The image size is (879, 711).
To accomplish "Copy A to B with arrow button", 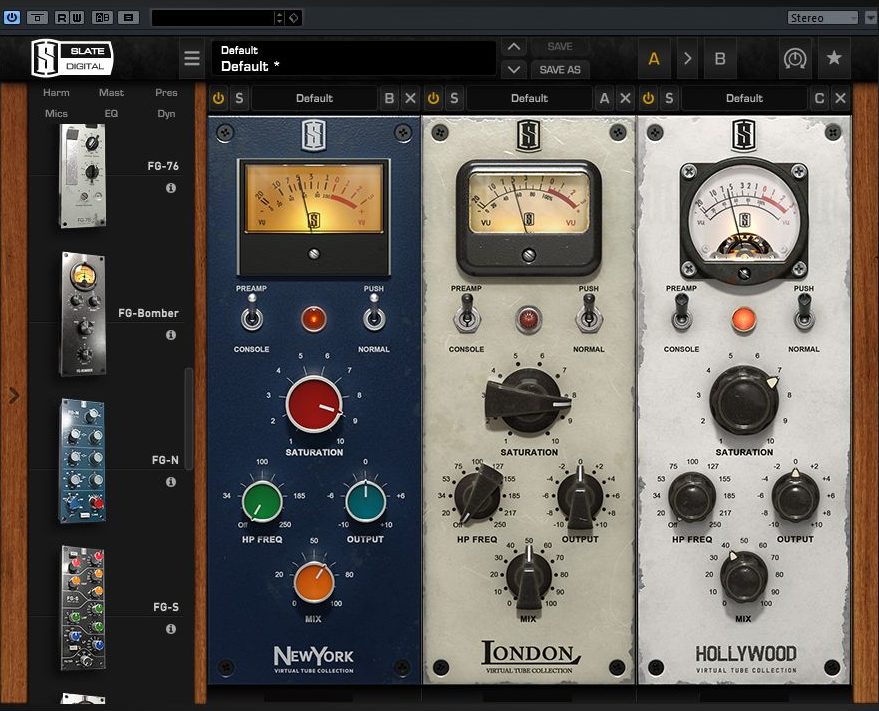I will coord(687,58).
